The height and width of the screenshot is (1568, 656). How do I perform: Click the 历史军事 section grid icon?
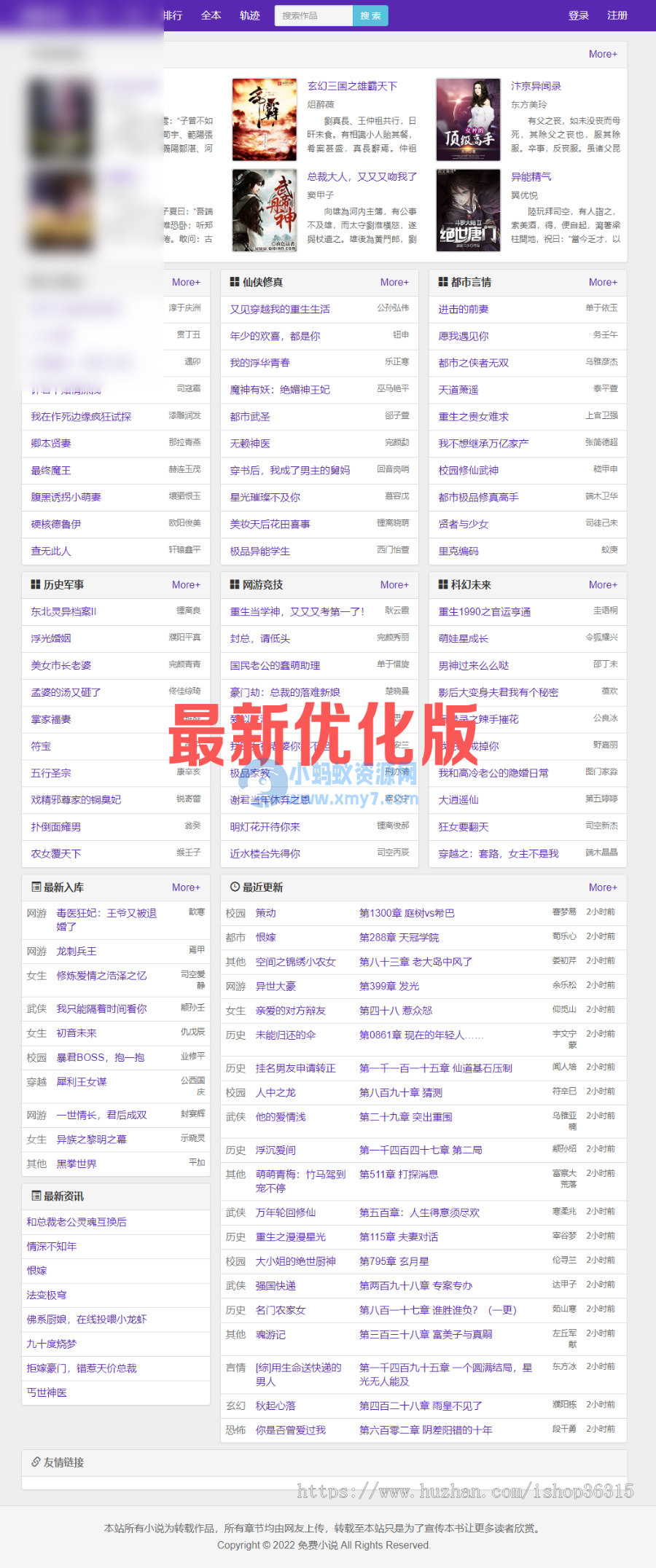click(36, 584)
